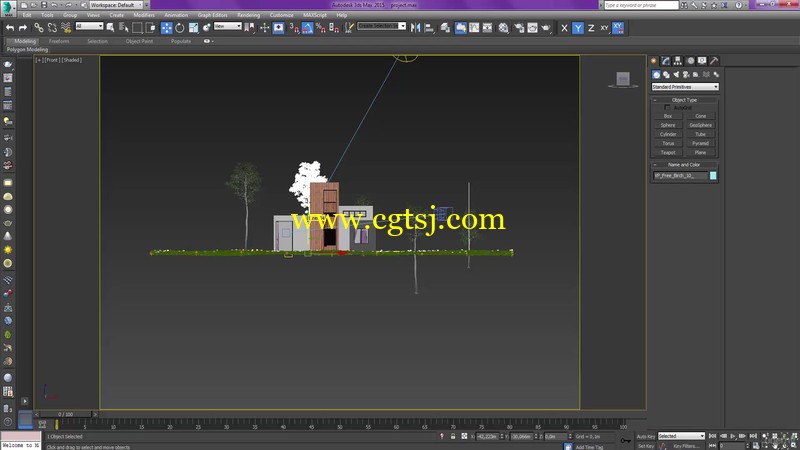Open the Render Setup icon
Image resolution: width=800 pixels, height=450 pixels.
pos(519,28)
